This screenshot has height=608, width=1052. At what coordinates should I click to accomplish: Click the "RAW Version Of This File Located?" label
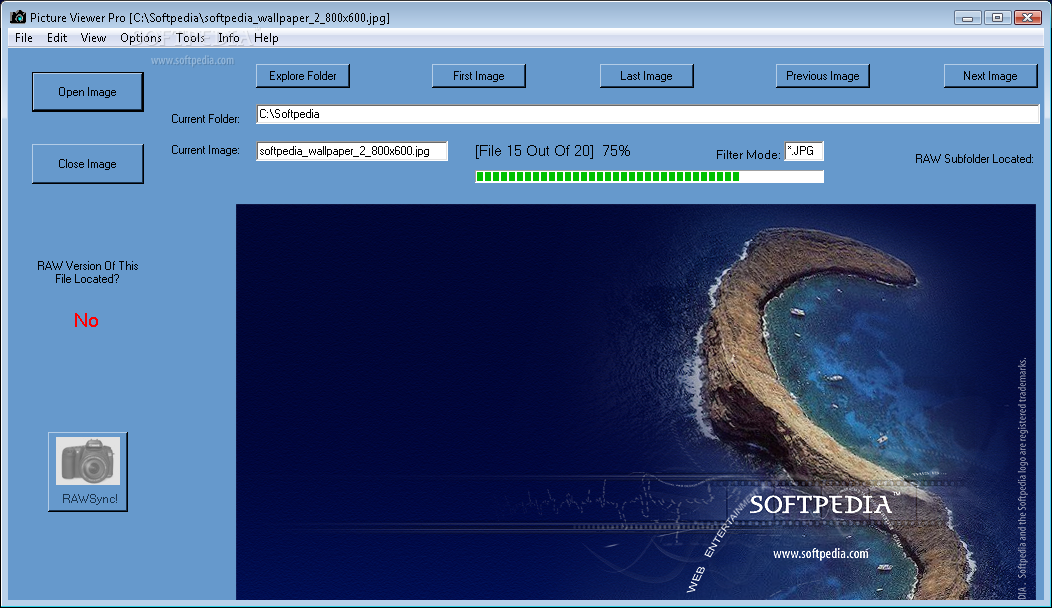(87, 272)
